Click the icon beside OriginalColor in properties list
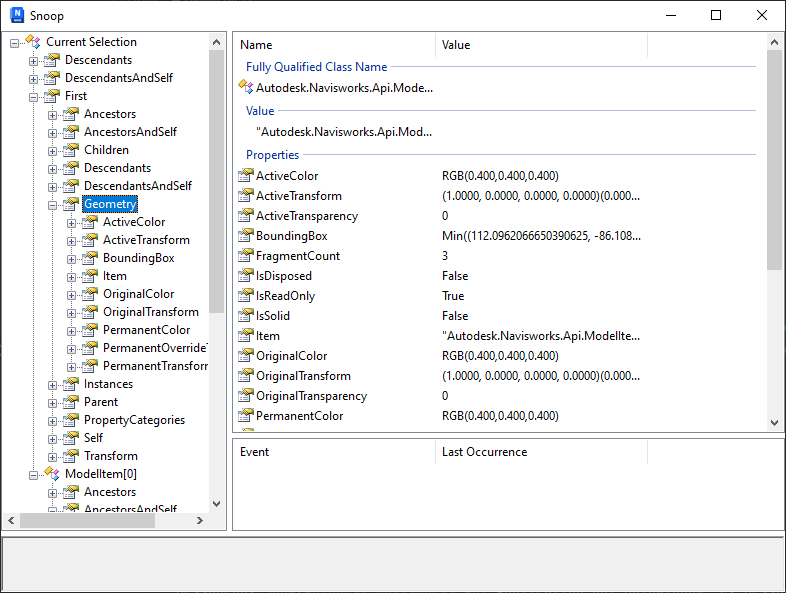Image resolution: width=786 pixels, height=593 pixels. 246,355
